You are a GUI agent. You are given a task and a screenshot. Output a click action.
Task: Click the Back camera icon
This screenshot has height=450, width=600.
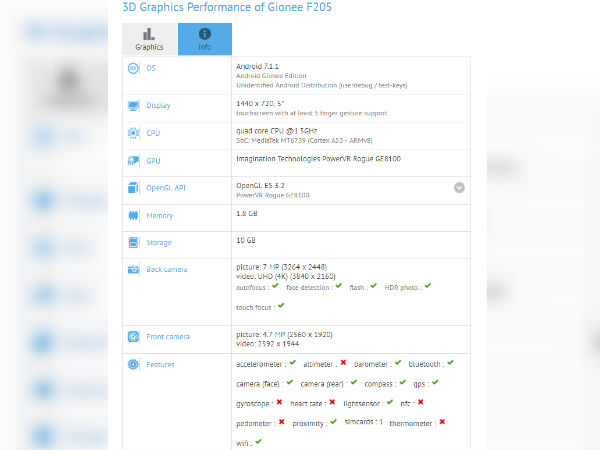point(133,269)
